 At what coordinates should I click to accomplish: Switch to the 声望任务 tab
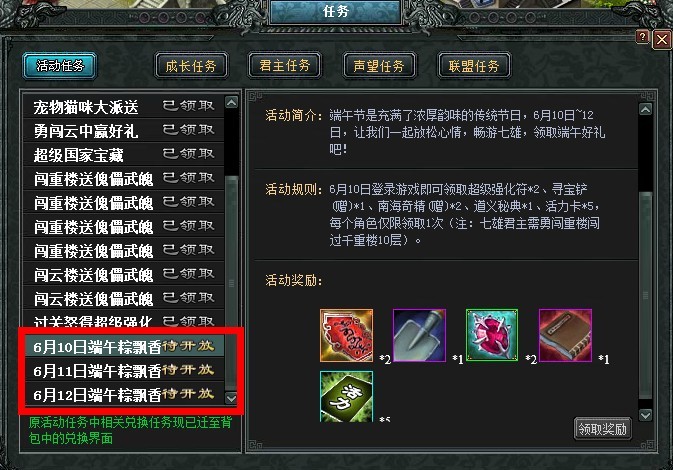[379, 66]
